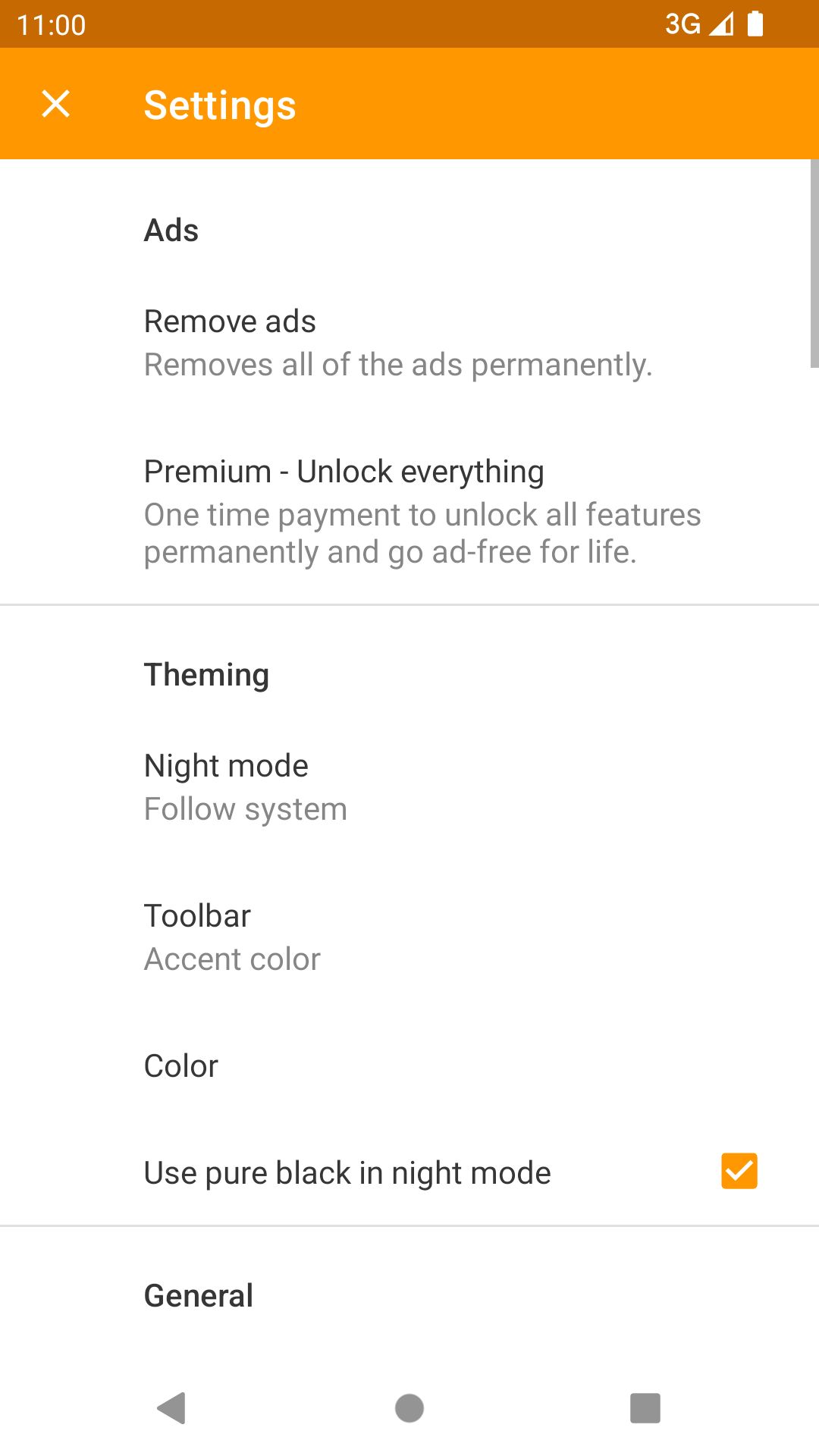Image resolution: width=819 pixels, height=1456 pixels.
Task: Tap the General section header
Action: (x=199, y=1295)
